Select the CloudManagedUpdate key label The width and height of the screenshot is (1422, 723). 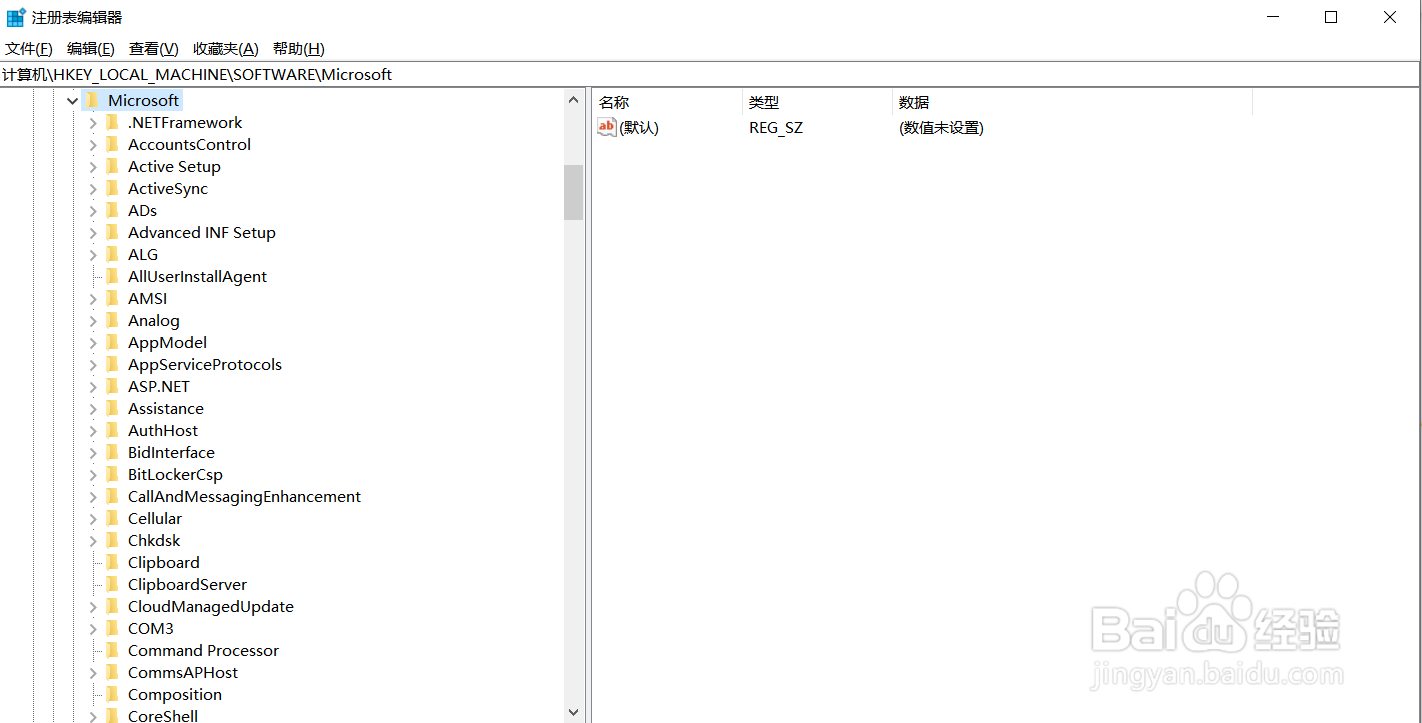pos(210,606)
